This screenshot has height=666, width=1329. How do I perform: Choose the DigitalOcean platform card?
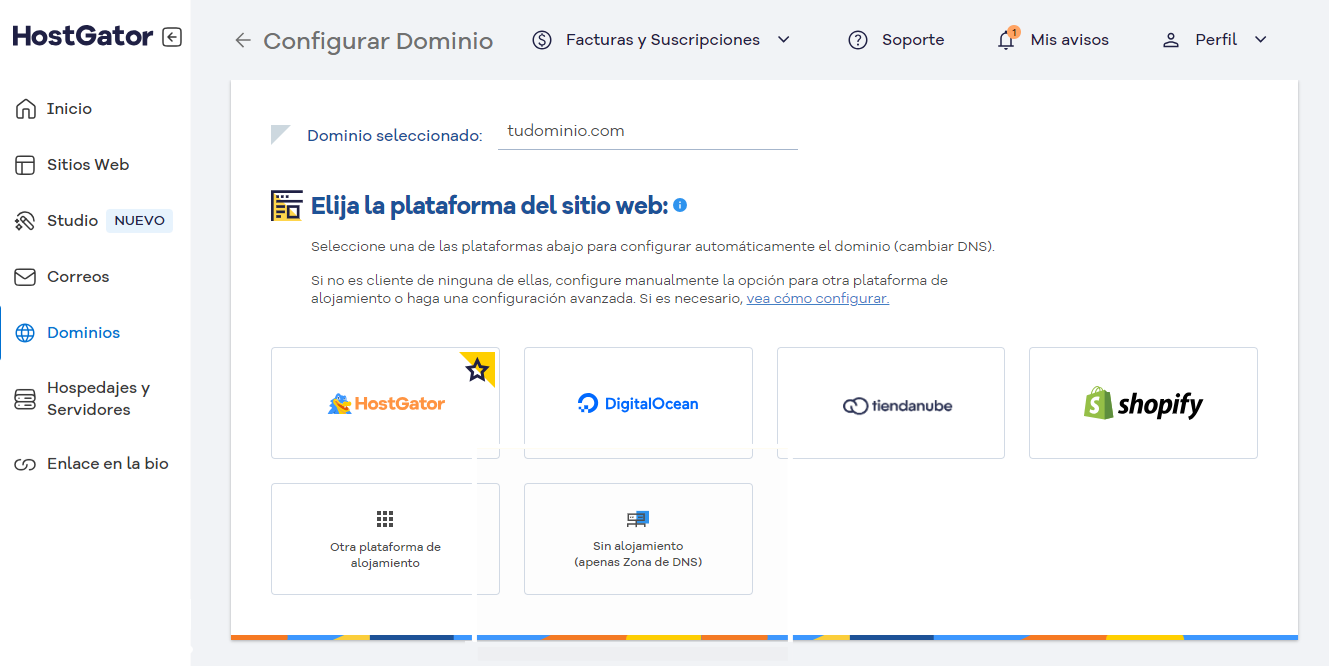tap(638, 403)
